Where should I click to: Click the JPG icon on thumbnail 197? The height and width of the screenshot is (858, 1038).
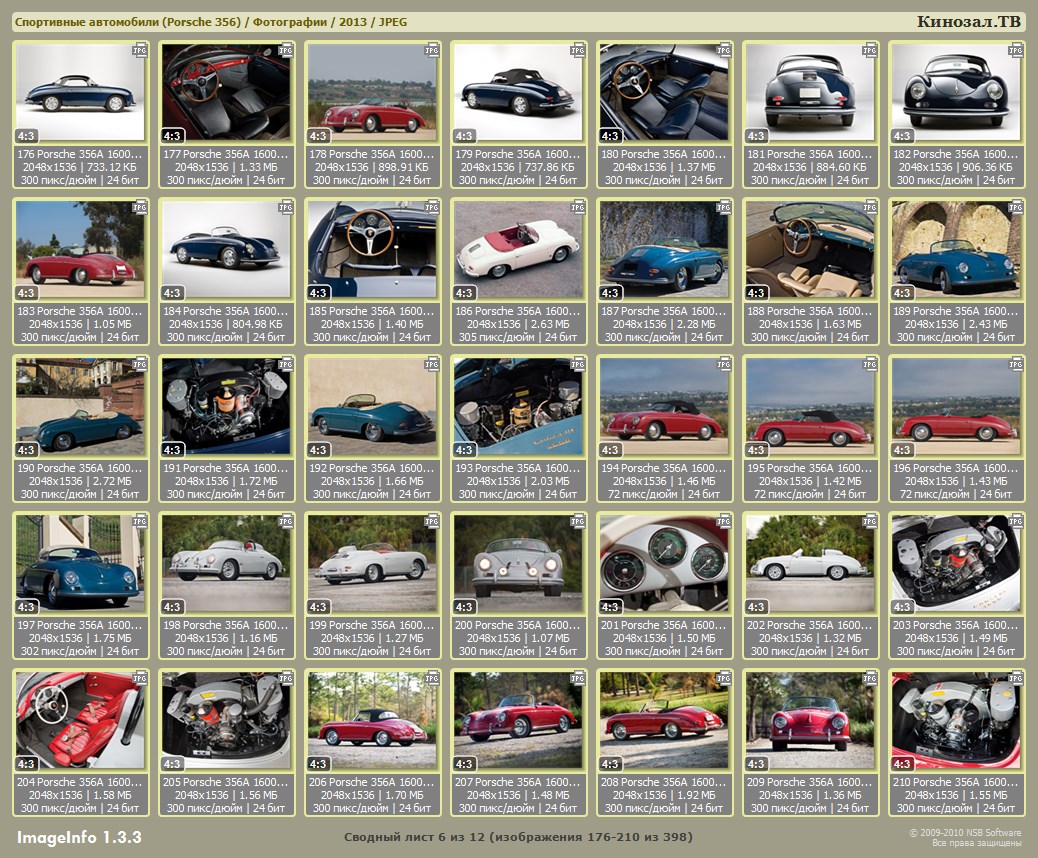tap(139, 521)
